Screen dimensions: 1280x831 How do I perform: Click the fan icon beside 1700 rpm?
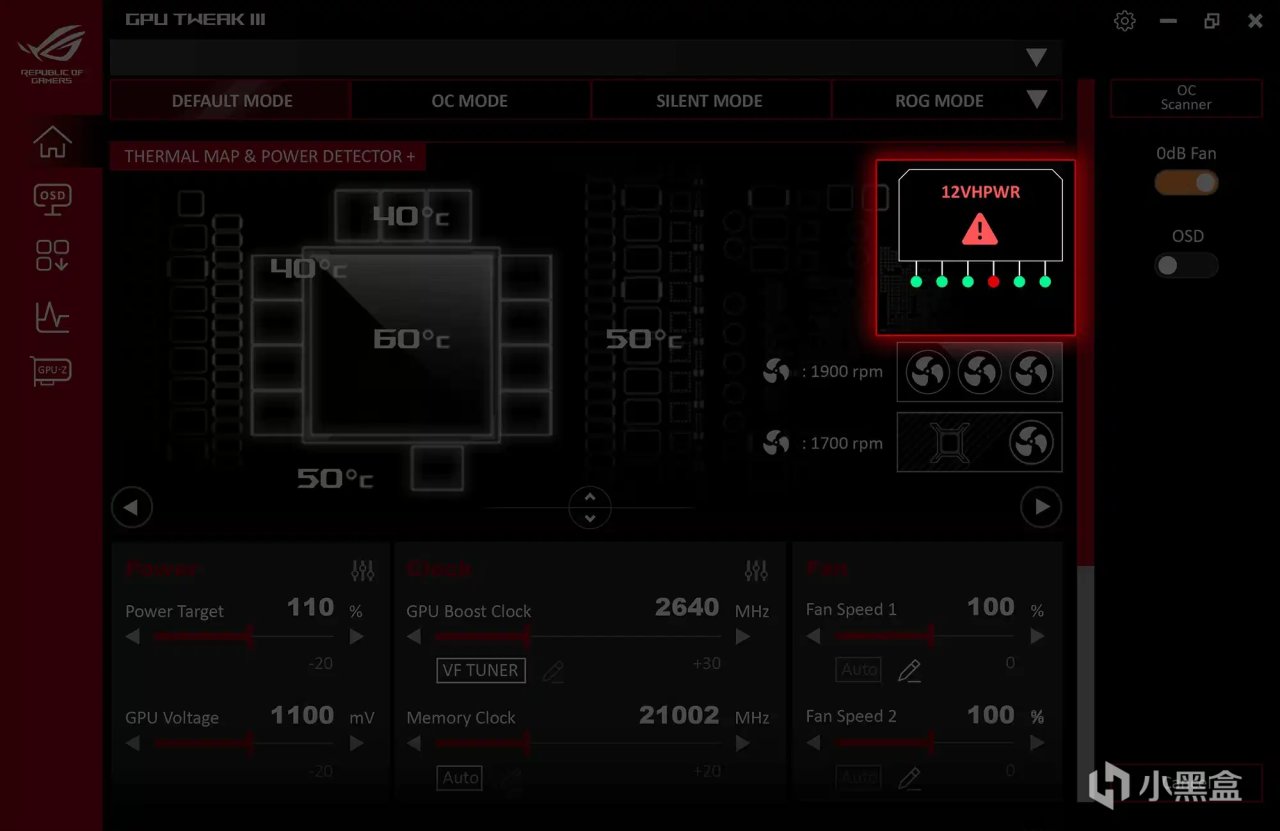point(776,442)
